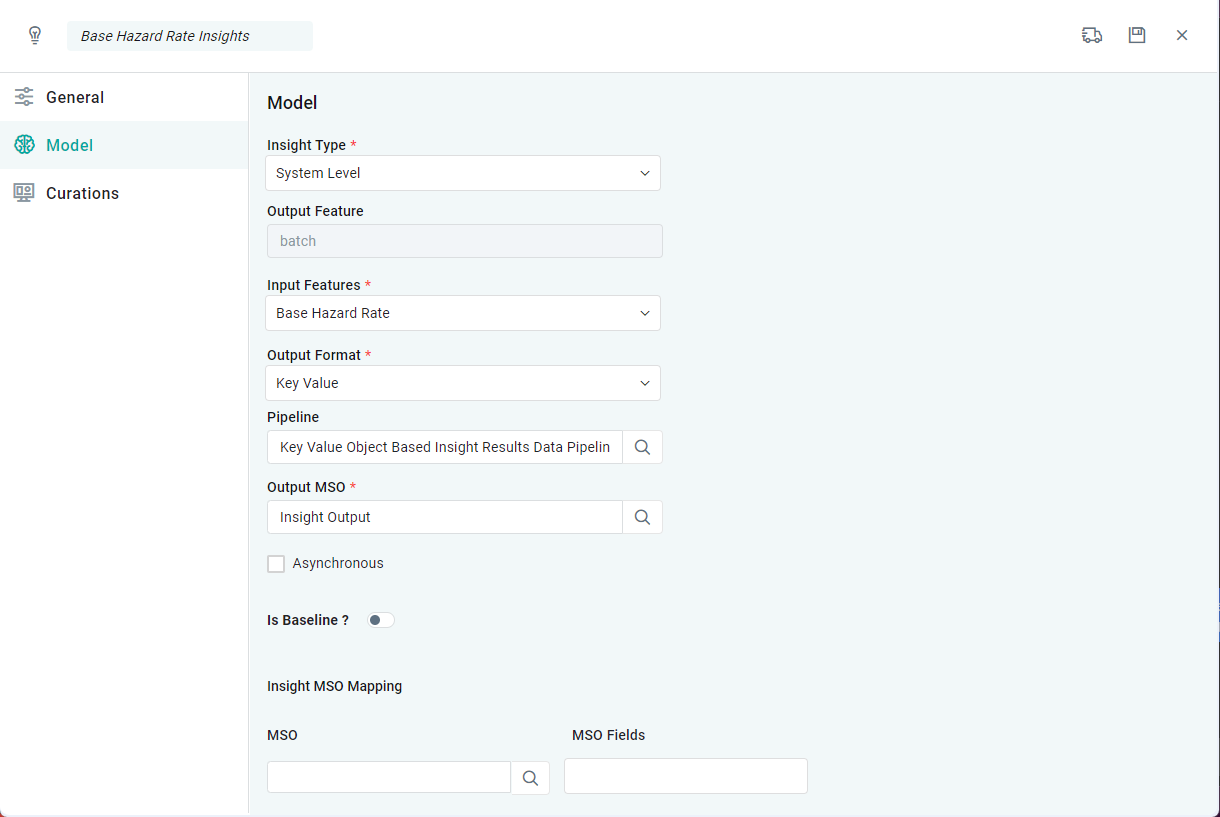Click the save floppy disk icon
This screenshot has width=1220, height=817.
tap(1137, 36)
